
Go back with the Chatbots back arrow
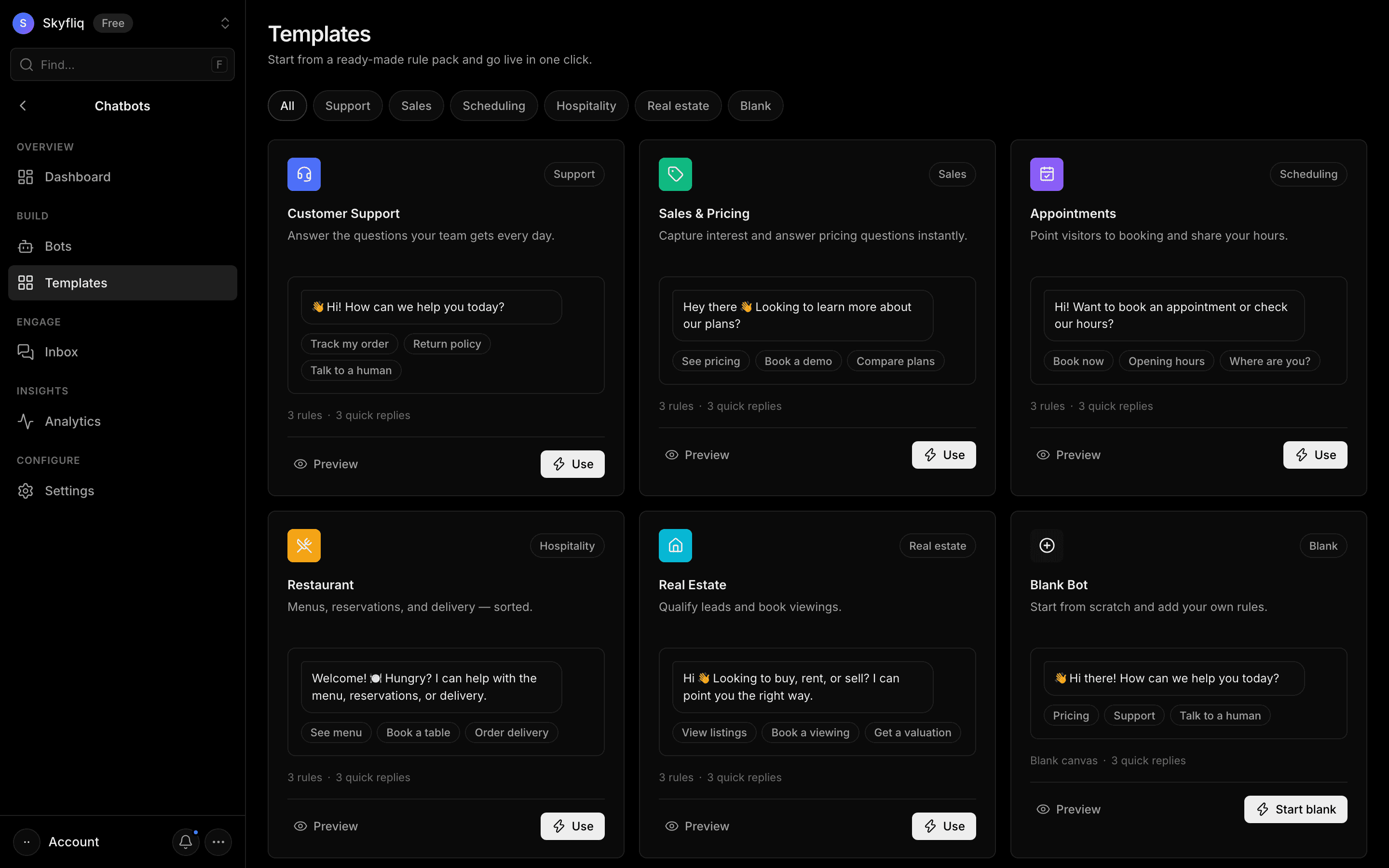pyautogui.click(x=23, y=106)
